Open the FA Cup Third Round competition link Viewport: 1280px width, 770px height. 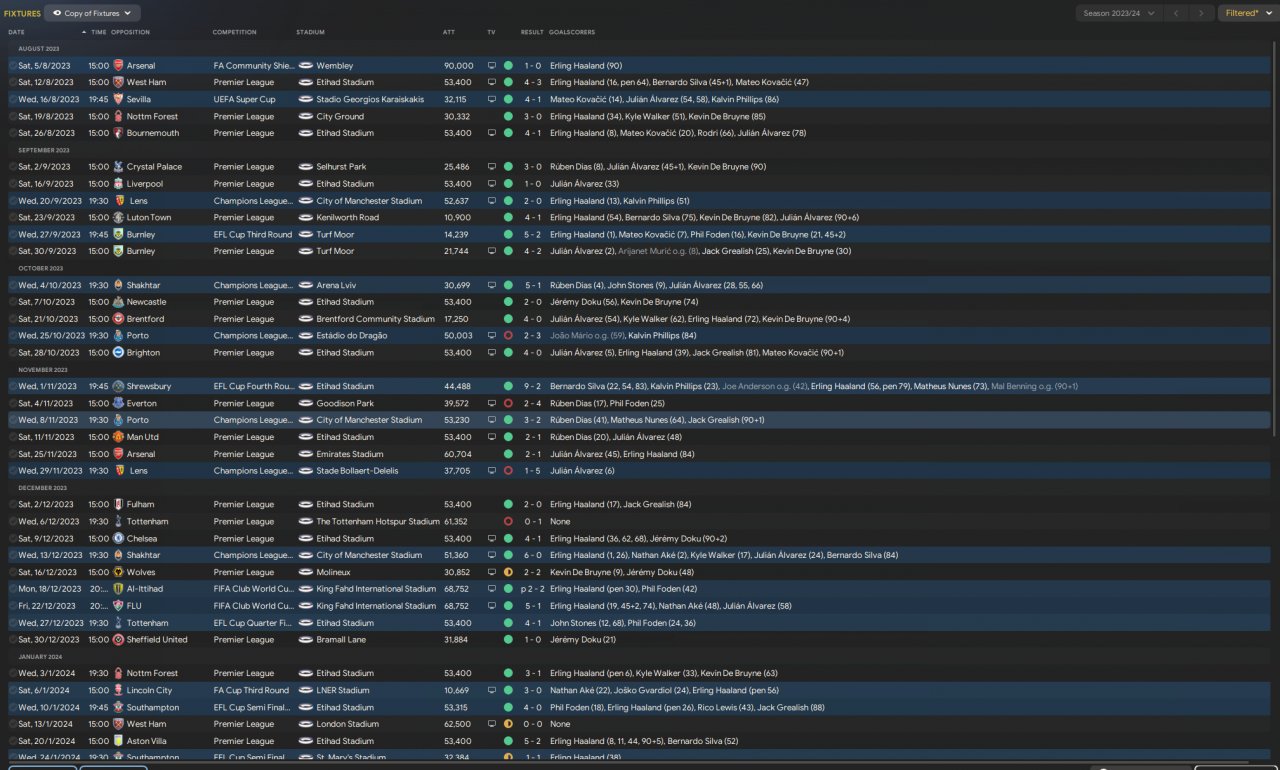[251, 691]
